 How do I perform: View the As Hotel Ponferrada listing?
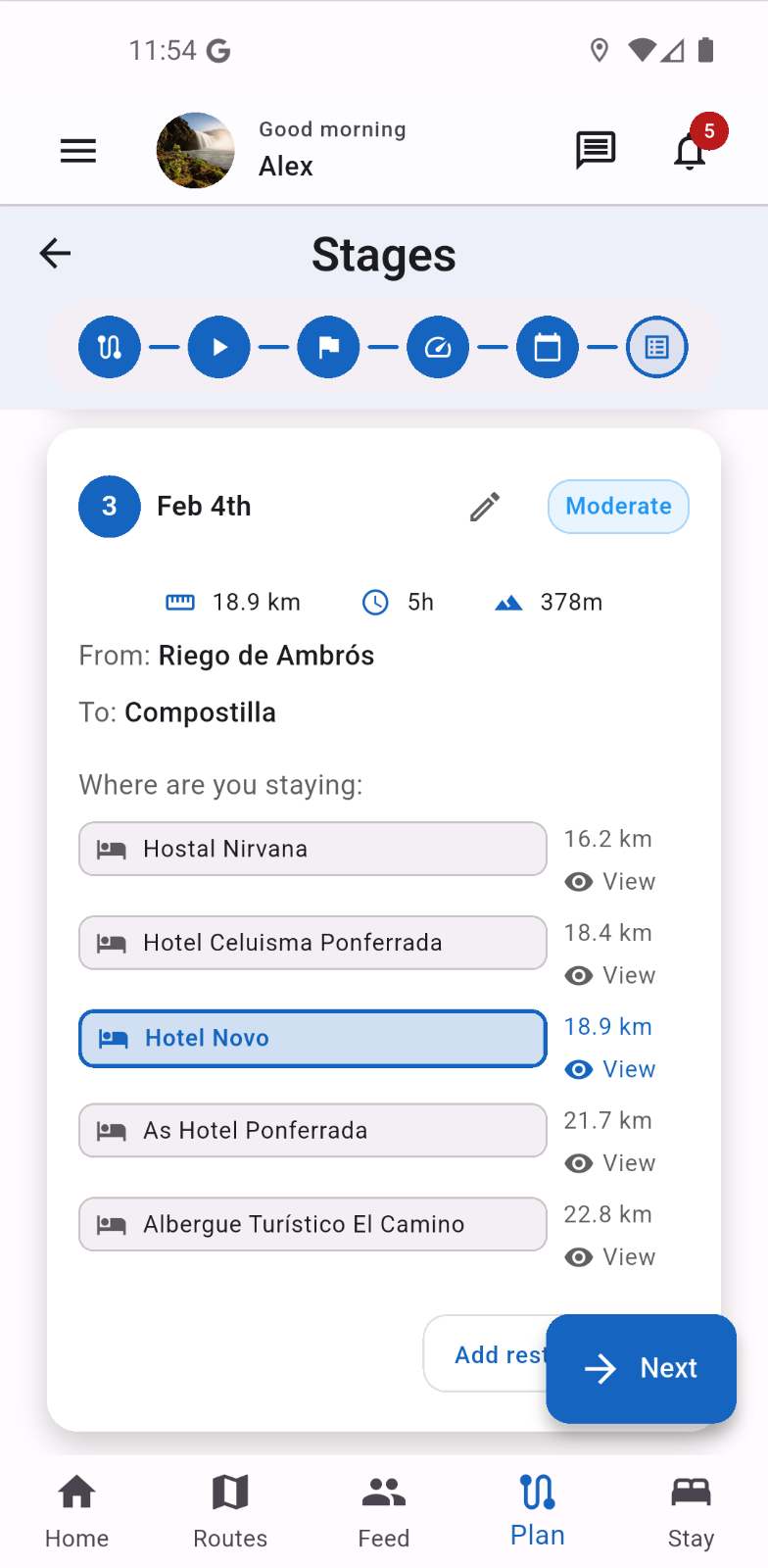pyautogui.click(x=610, y=1163)
